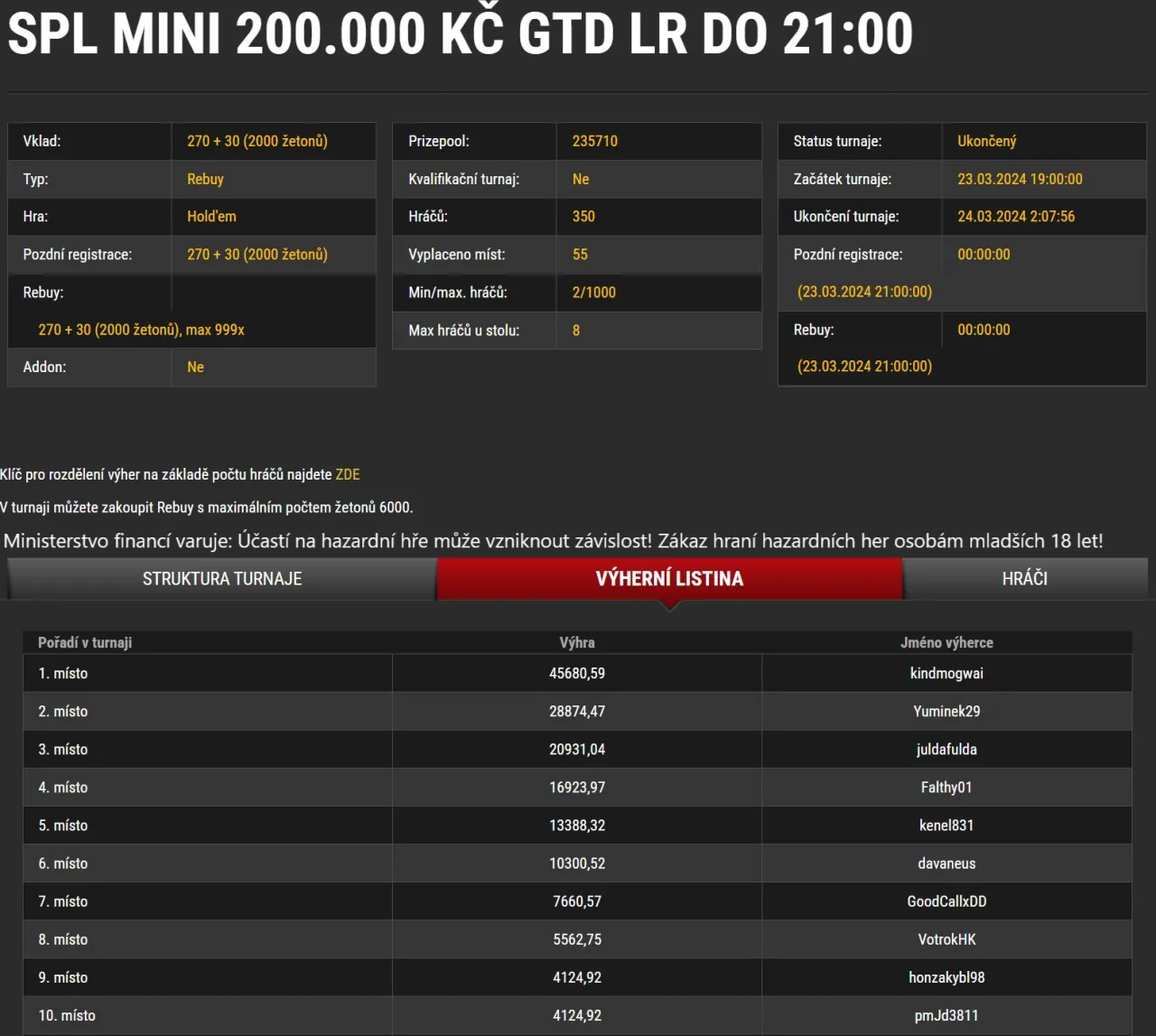The height and width of the screenshot is (1036, 1156).
Task: Click the end time 24.03.2024 2:07:56
Action: pos(1016,217)
